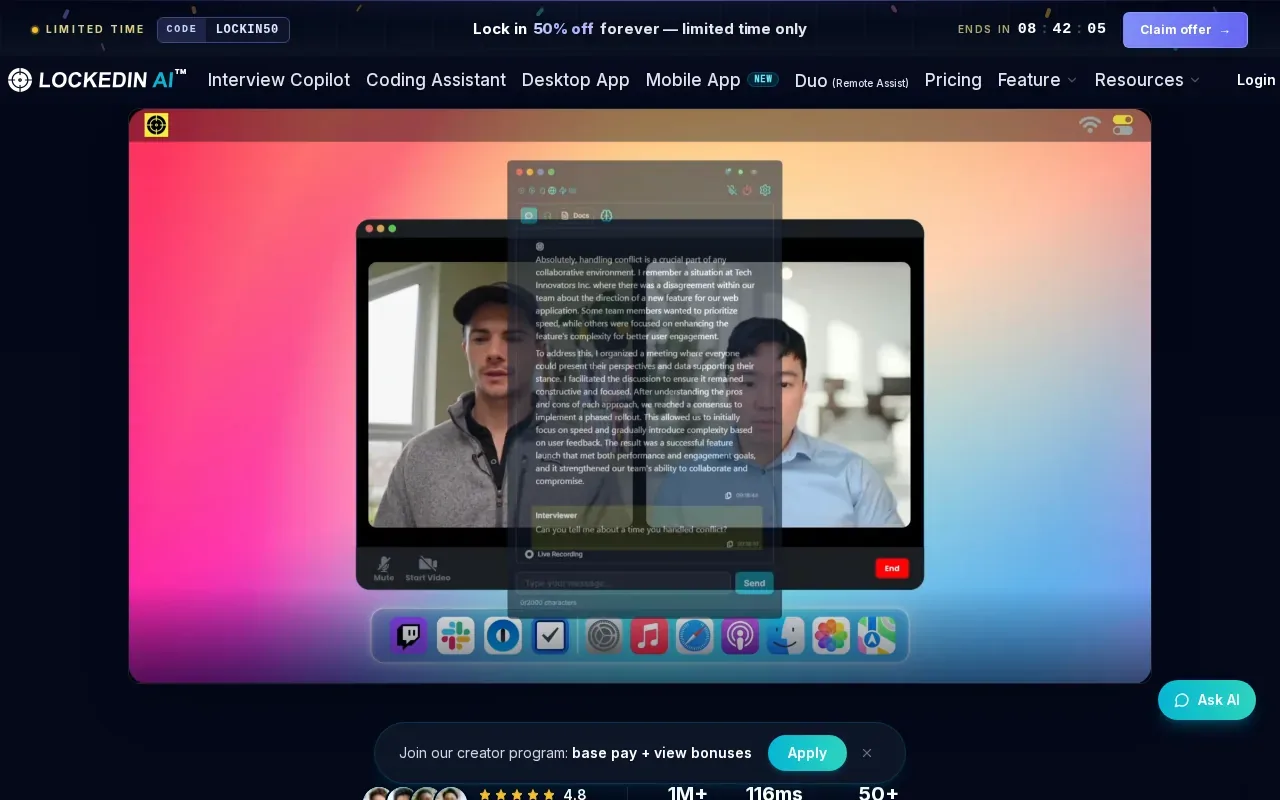Open the Podcasts app in the dock

pyautogui.click(x=740, y=636)
